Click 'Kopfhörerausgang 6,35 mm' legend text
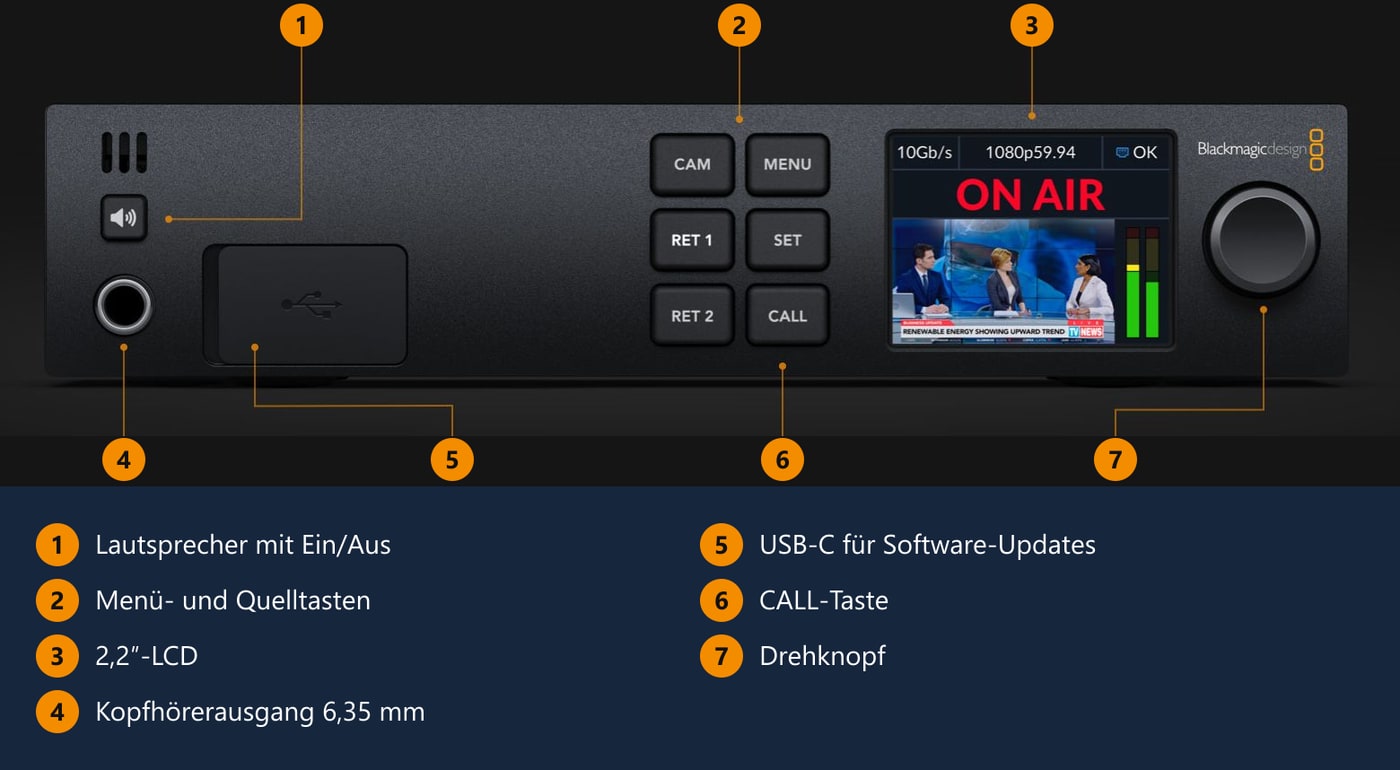 [260, 712]
